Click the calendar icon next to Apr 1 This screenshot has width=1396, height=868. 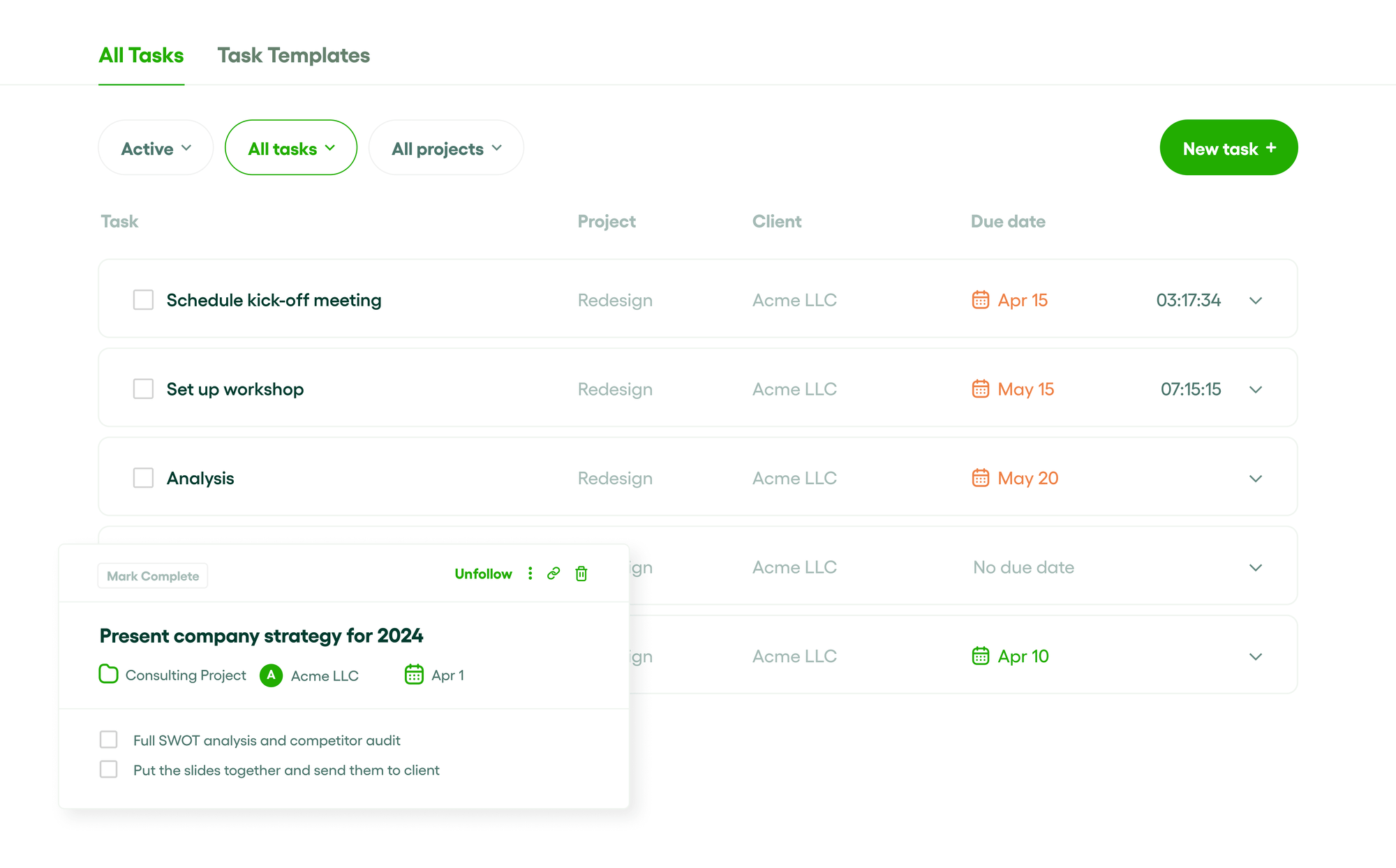[x=414, y=674]
